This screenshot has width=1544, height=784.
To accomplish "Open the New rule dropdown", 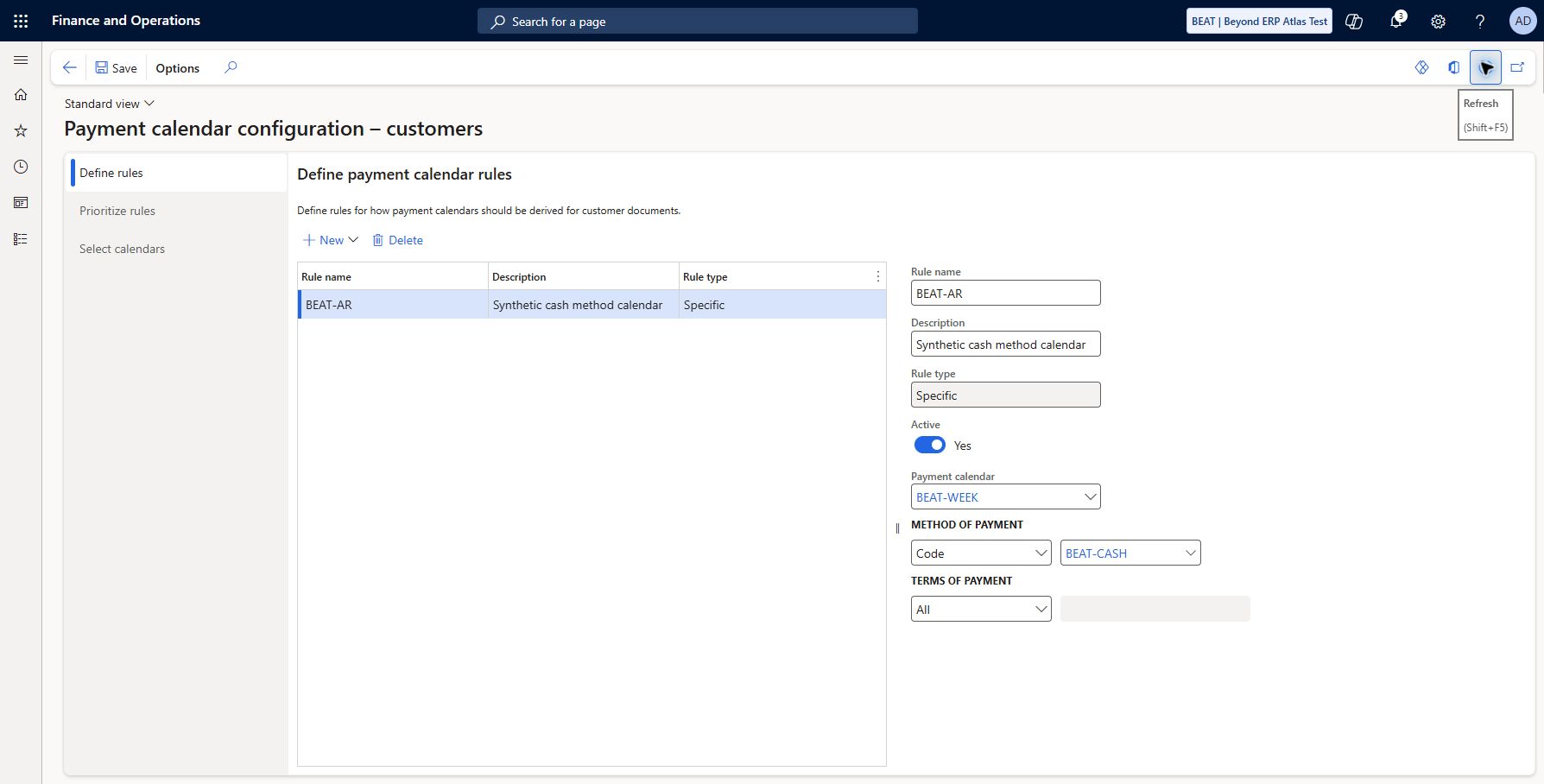I will 331,240.
